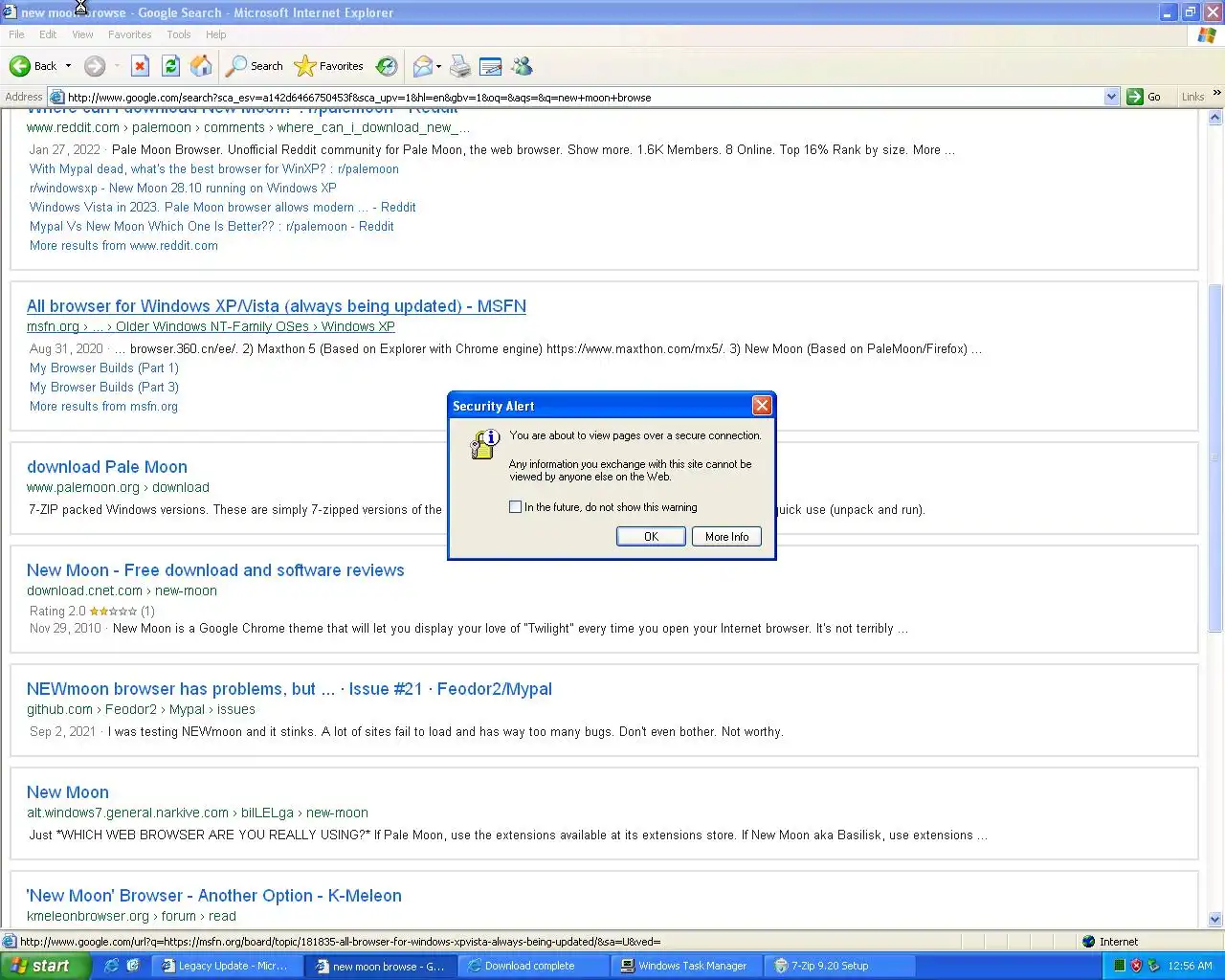The width and height of the screenshot is (1225, 980).
Task: Click the Internet zone status bar indicator
Action: click(1110, 942)
